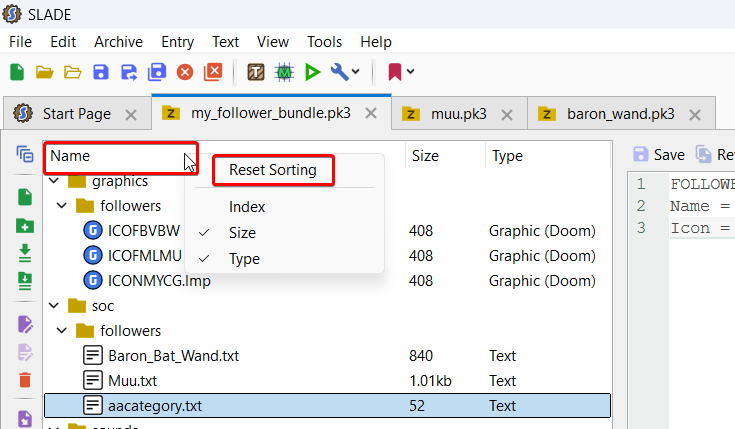Collapse the graphics folder
The width and height of the screenshot is (735, 429).
[x=54, y=181]
